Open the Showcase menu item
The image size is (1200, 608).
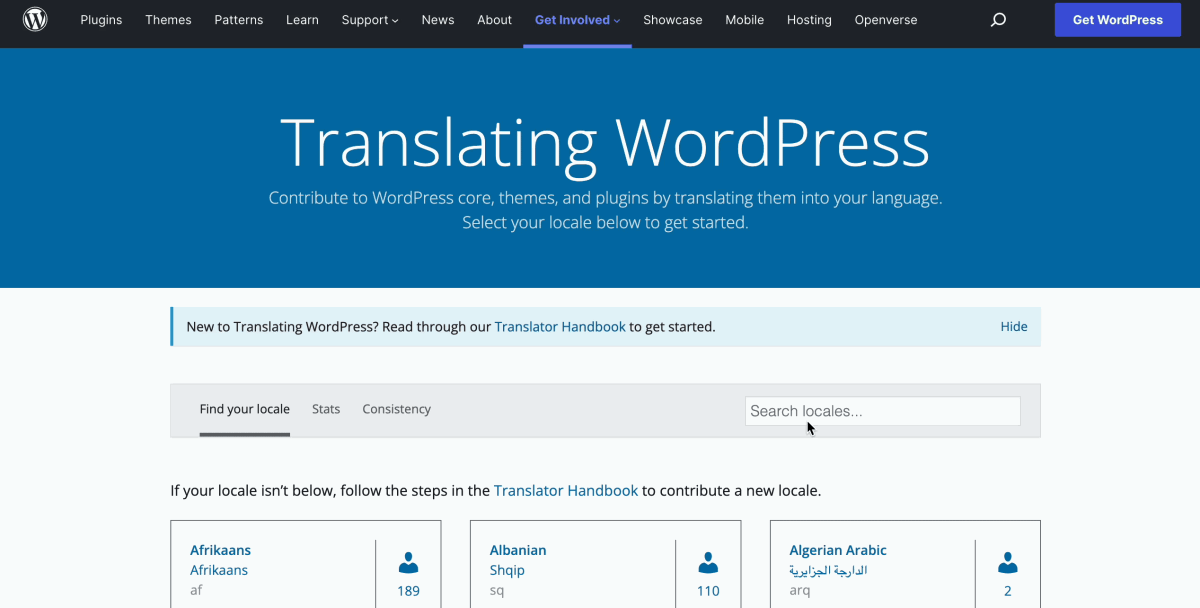click(673, 20)
